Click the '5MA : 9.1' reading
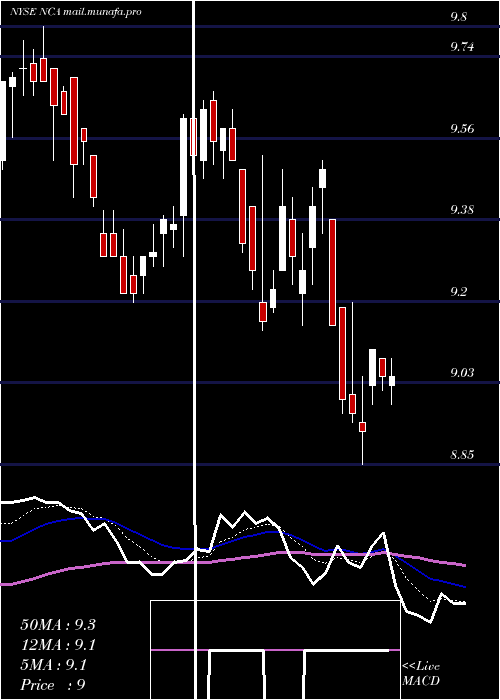500x700 pixels. click(54, 665)
